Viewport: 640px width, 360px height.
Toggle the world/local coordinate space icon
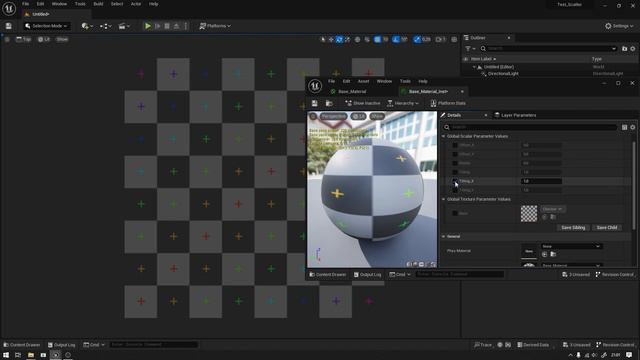(x=358, y=40)
